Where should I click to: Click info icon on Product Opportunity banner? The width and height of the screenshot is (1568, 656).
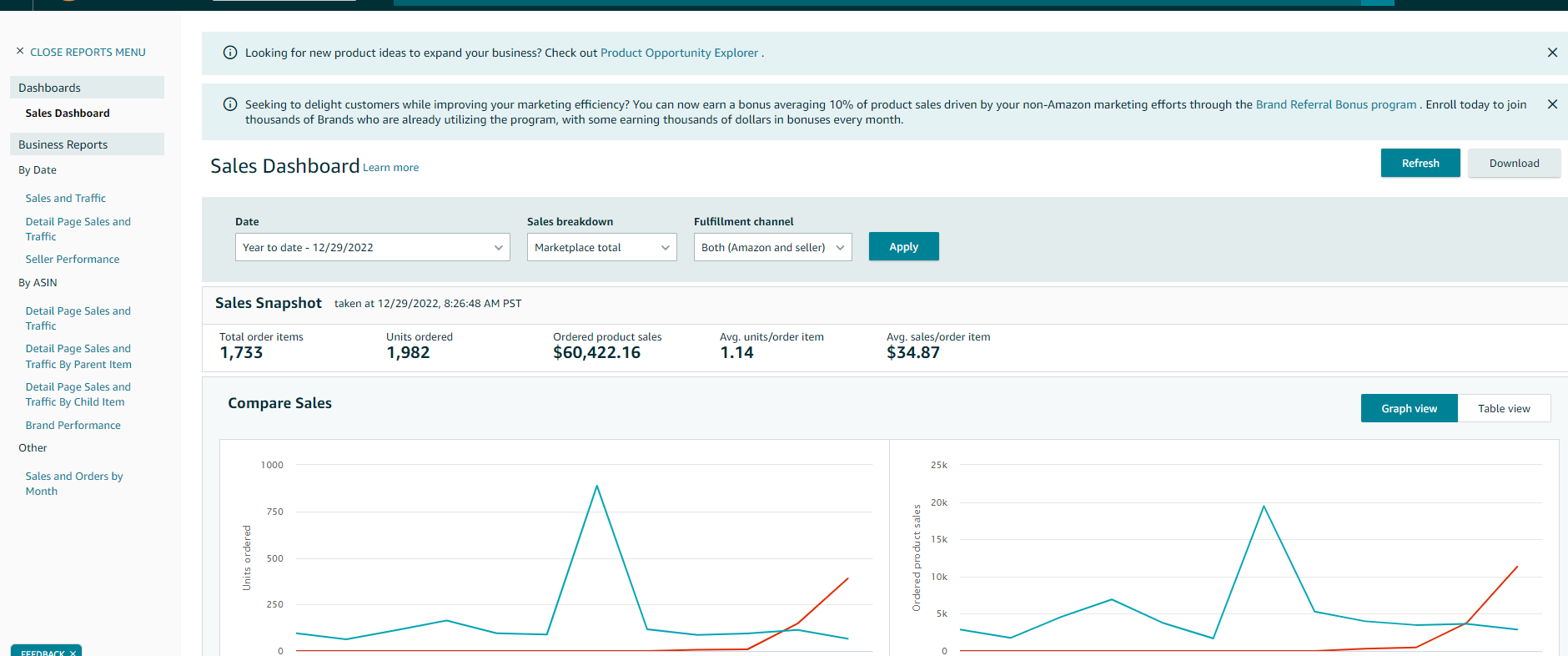230,53
